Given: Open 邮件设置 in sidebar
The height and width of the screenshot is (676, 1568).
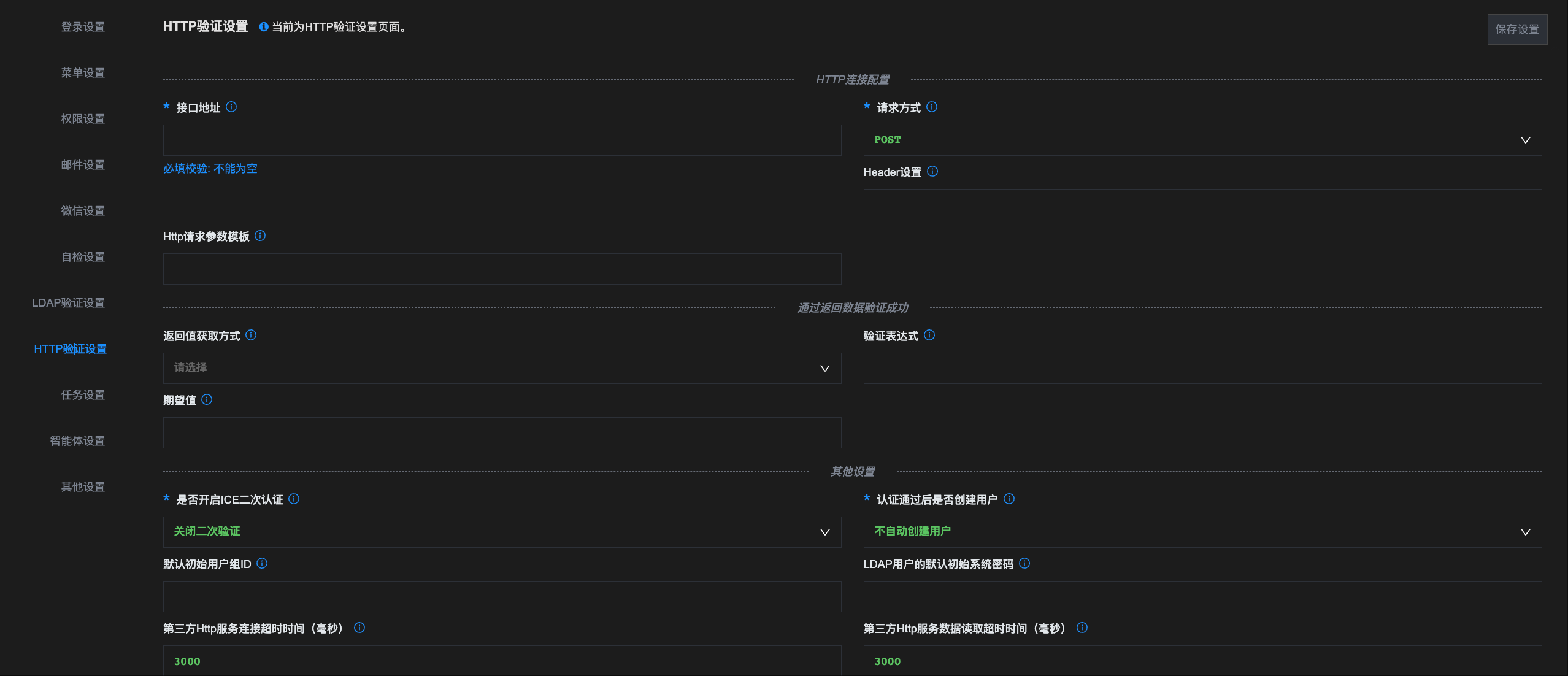Looking at the screenshot, I should point(83,165).
